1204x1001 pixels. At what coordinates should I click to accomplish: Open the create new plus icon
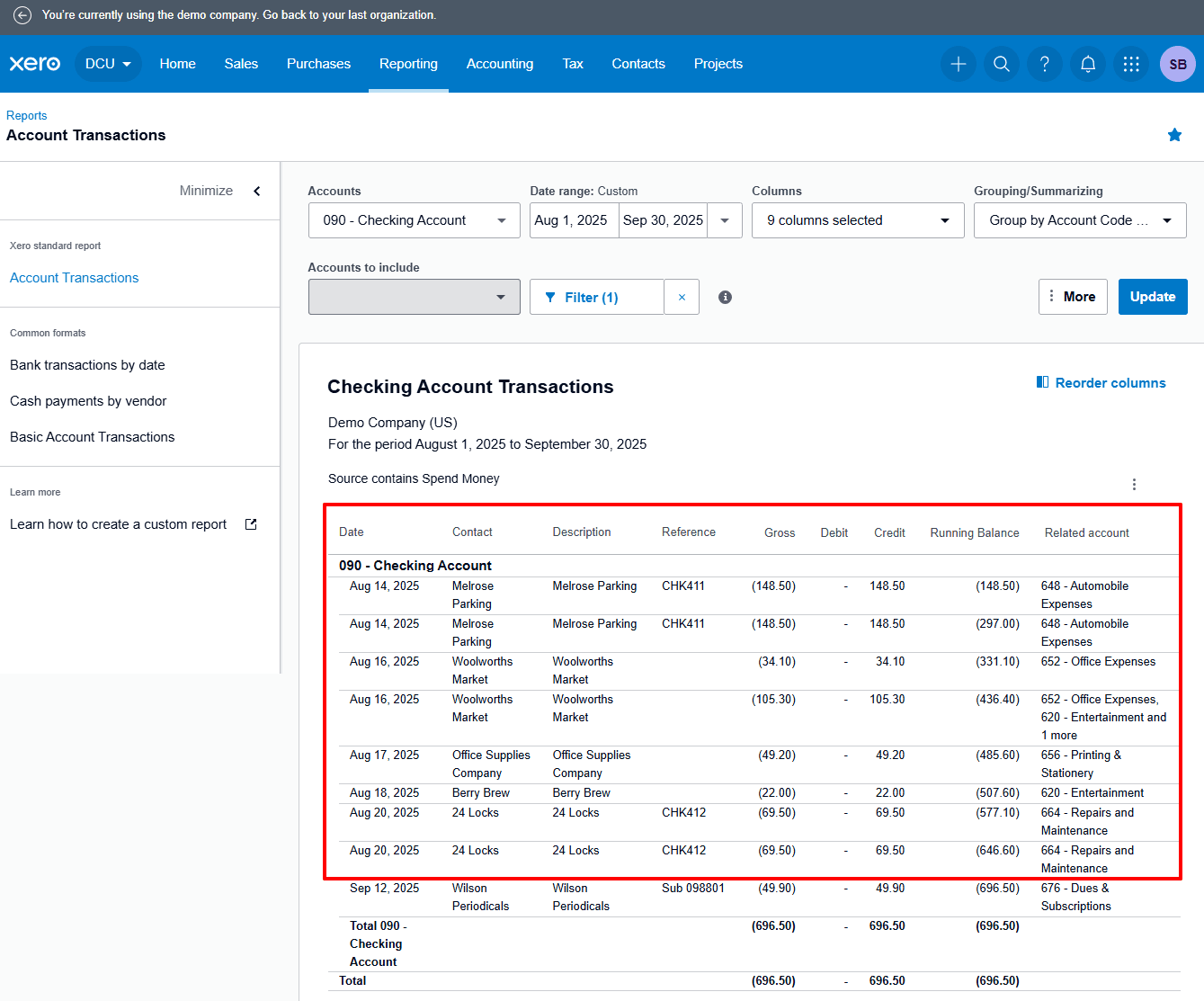tap(958, 64)
